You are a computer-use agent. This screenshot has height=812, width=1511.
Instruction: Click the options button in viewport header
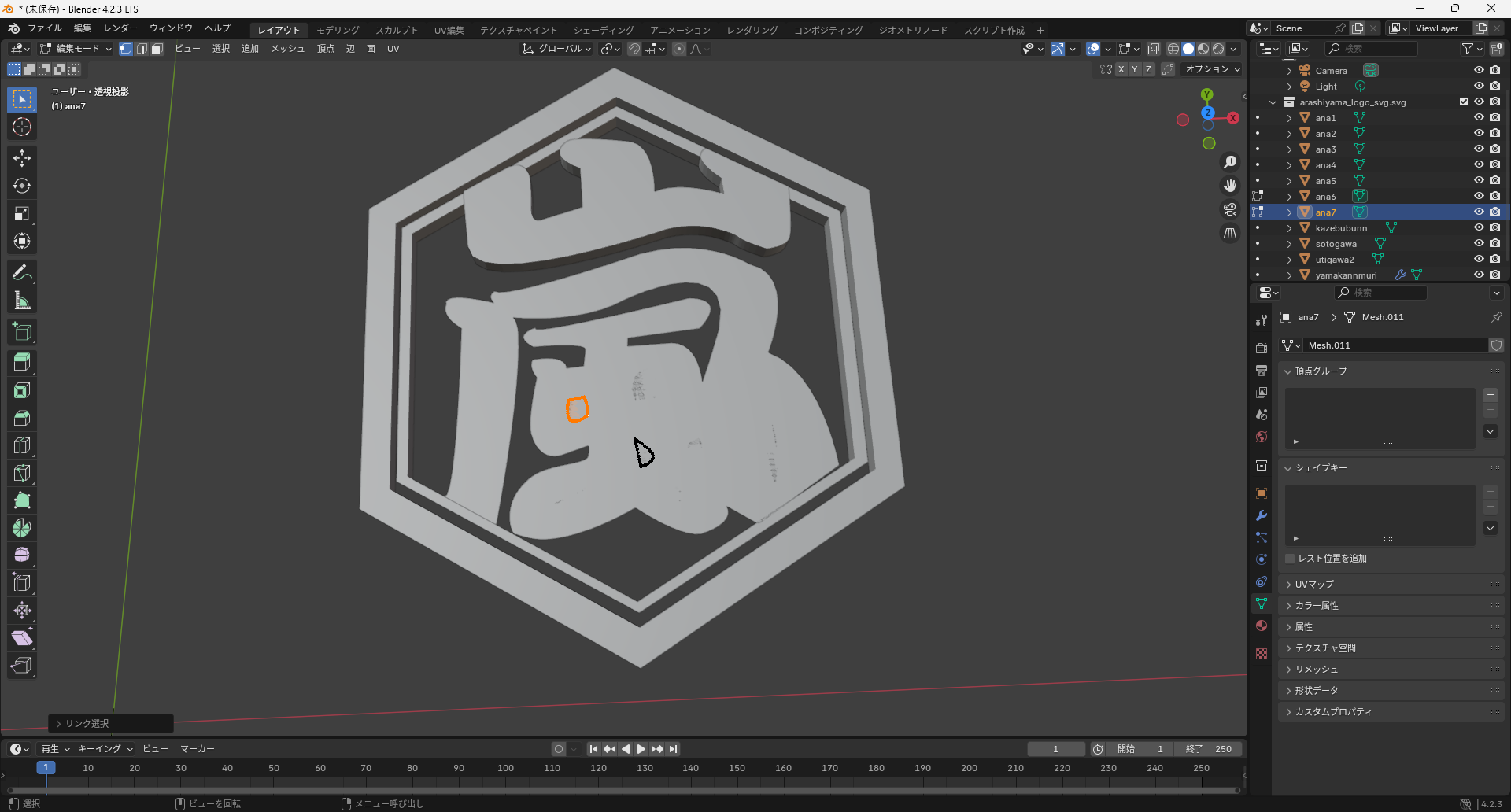click(1212, 69)
